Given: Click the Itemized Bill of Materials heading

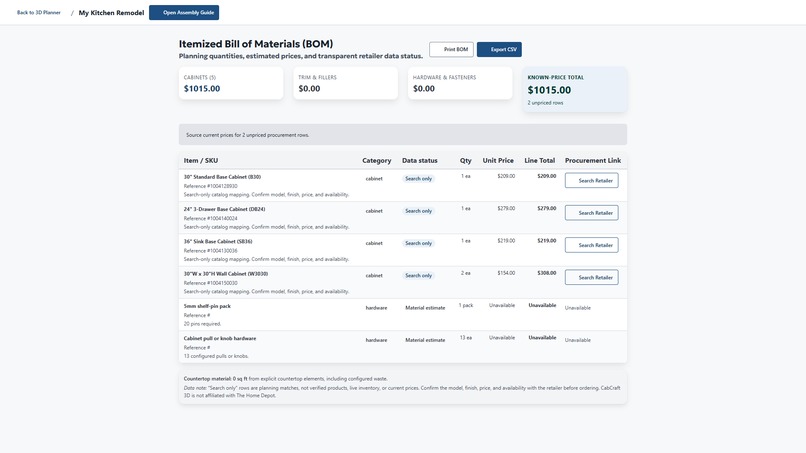Looking at the screenshot, I should click(x=256, y=44).
